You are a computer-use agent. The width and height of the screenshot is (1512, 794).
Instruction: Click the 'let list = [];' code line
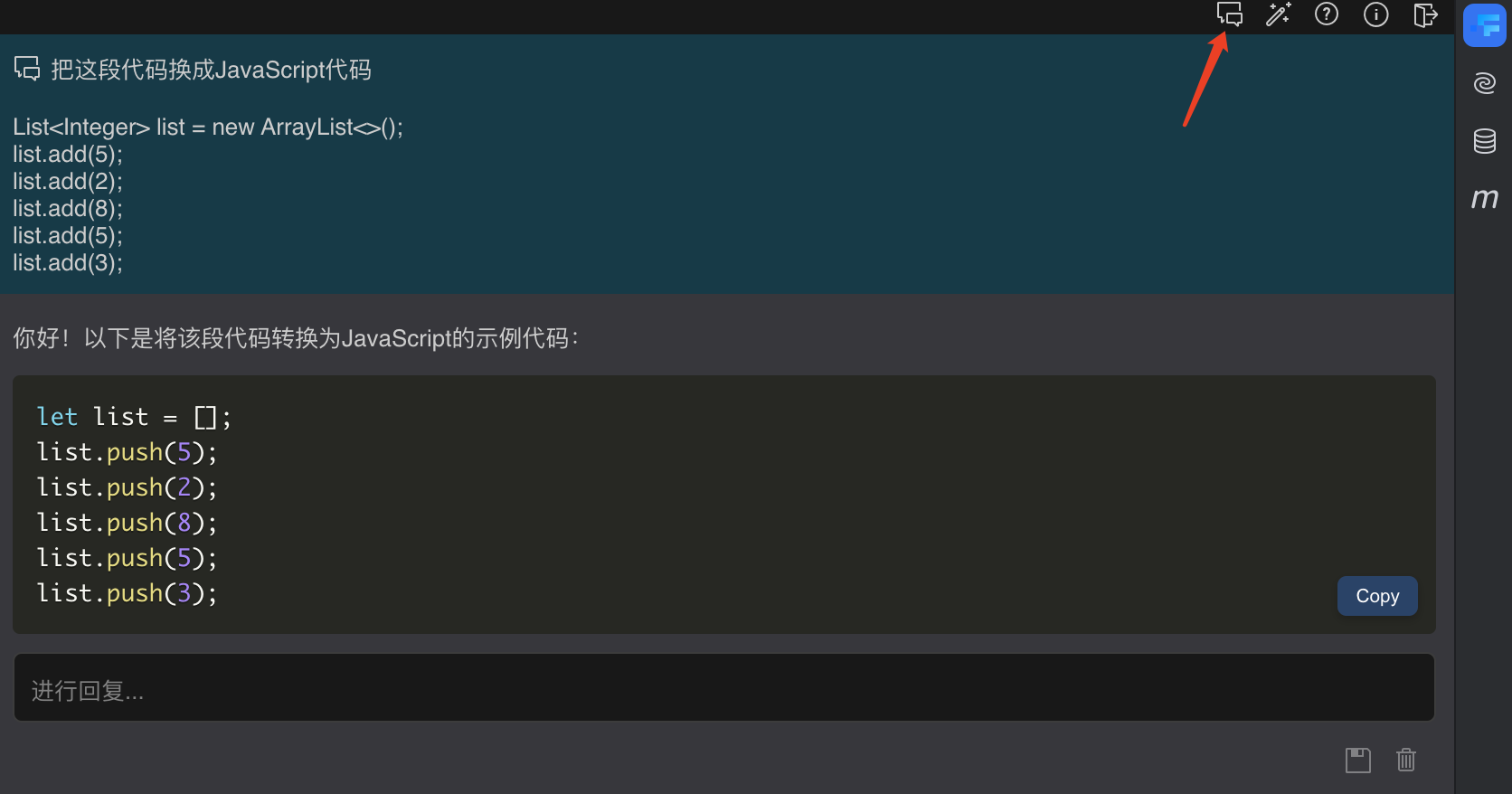coord(134,417)
